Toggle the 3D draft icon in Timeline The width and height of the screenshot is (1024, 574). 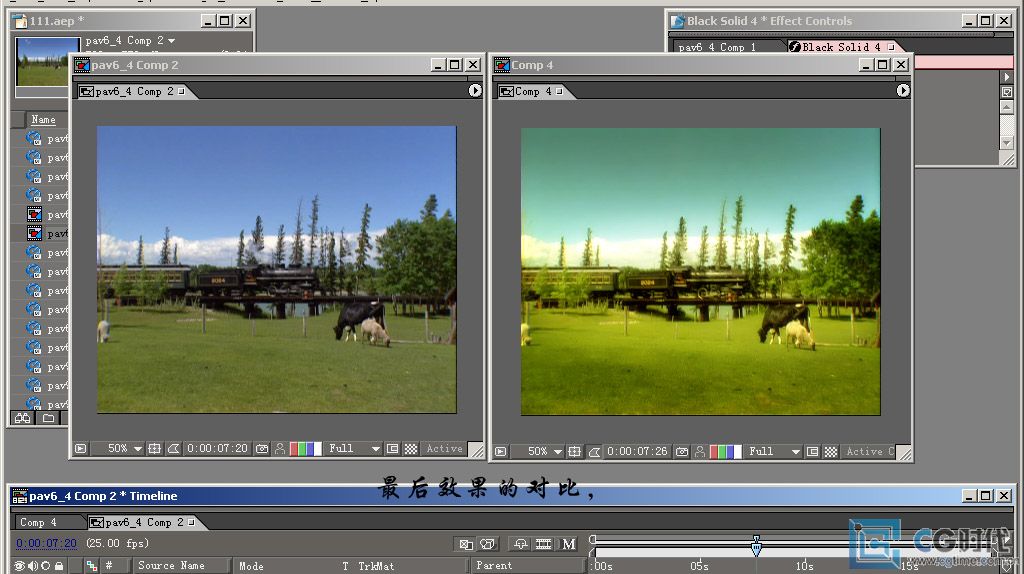[488, 544]
